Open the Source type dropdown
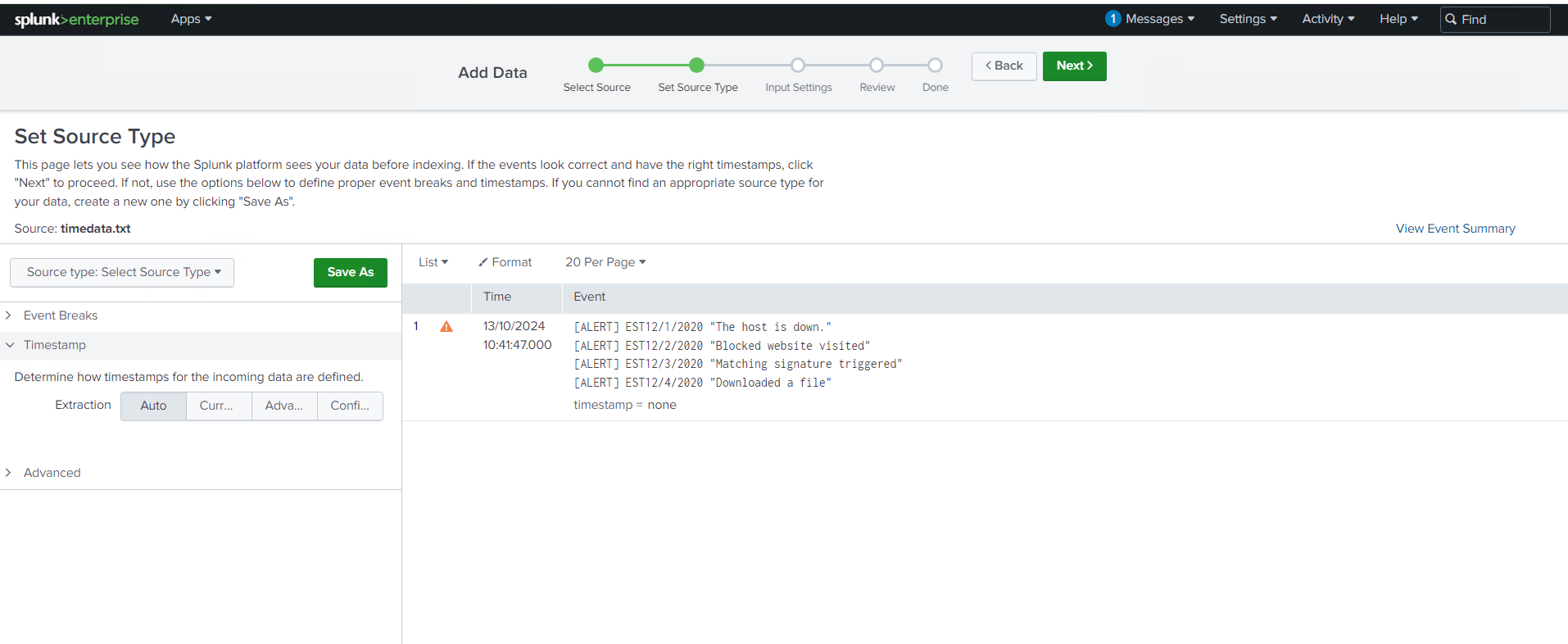Viewport: 1568px width, 644px height. (x=122, y=272)
